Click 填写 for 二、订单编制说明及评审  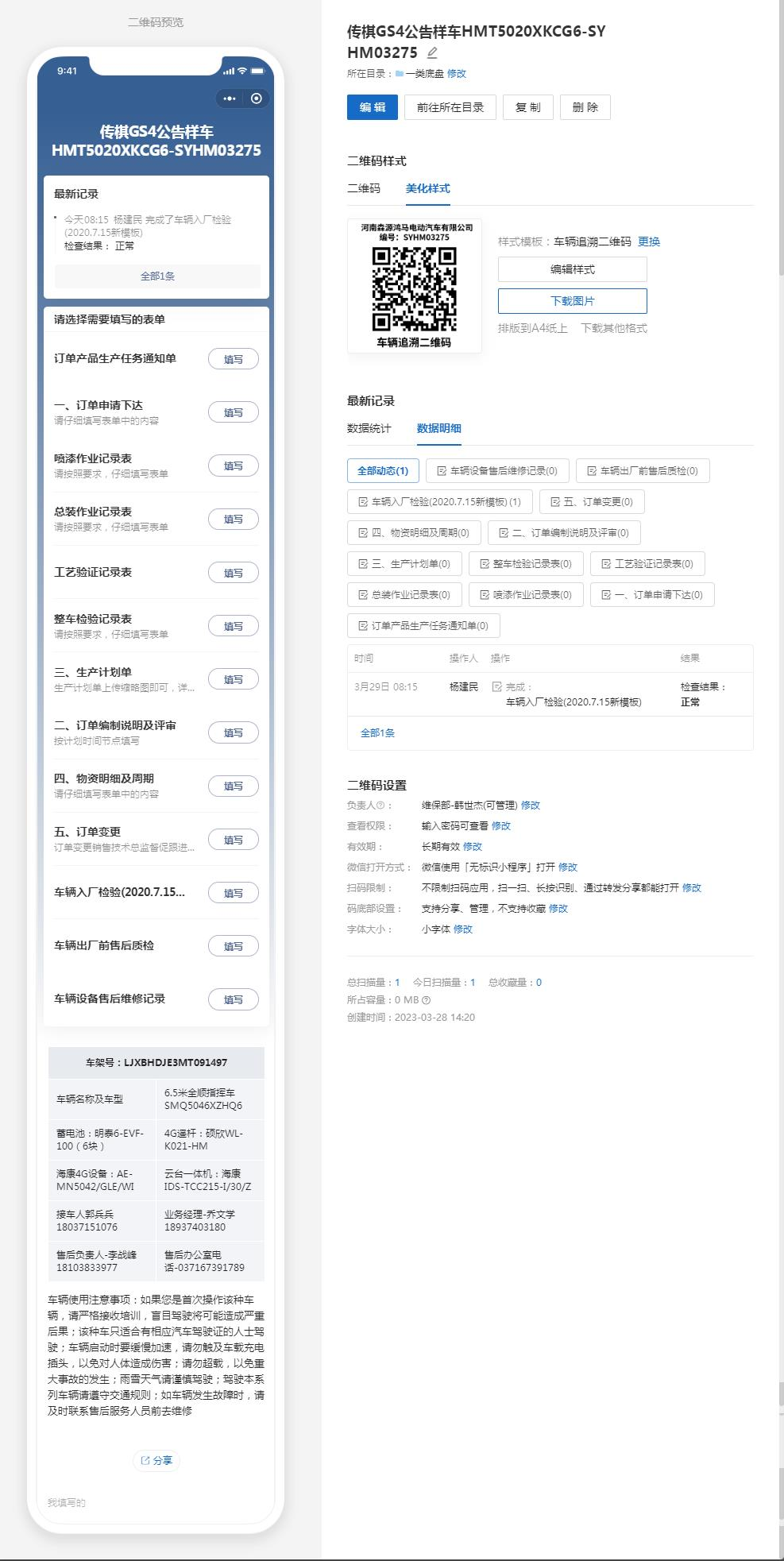(x=234, y=732)
